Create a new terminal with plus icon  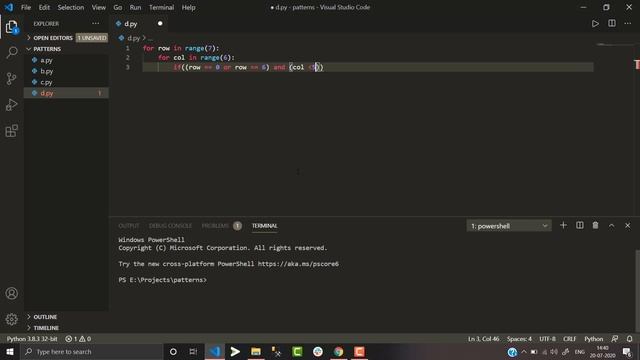point(563,225)
